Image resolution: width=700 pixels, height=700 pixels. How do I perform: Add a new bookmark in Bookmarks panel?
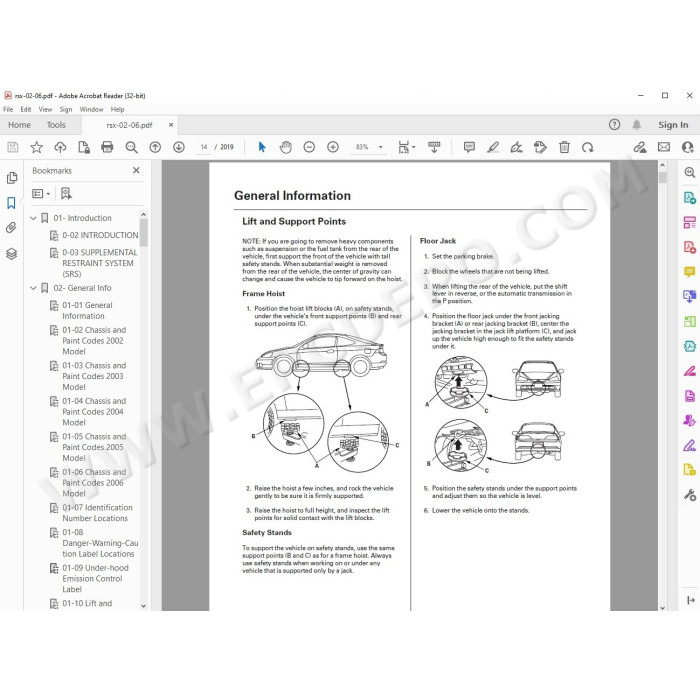(x=66, y=193)
